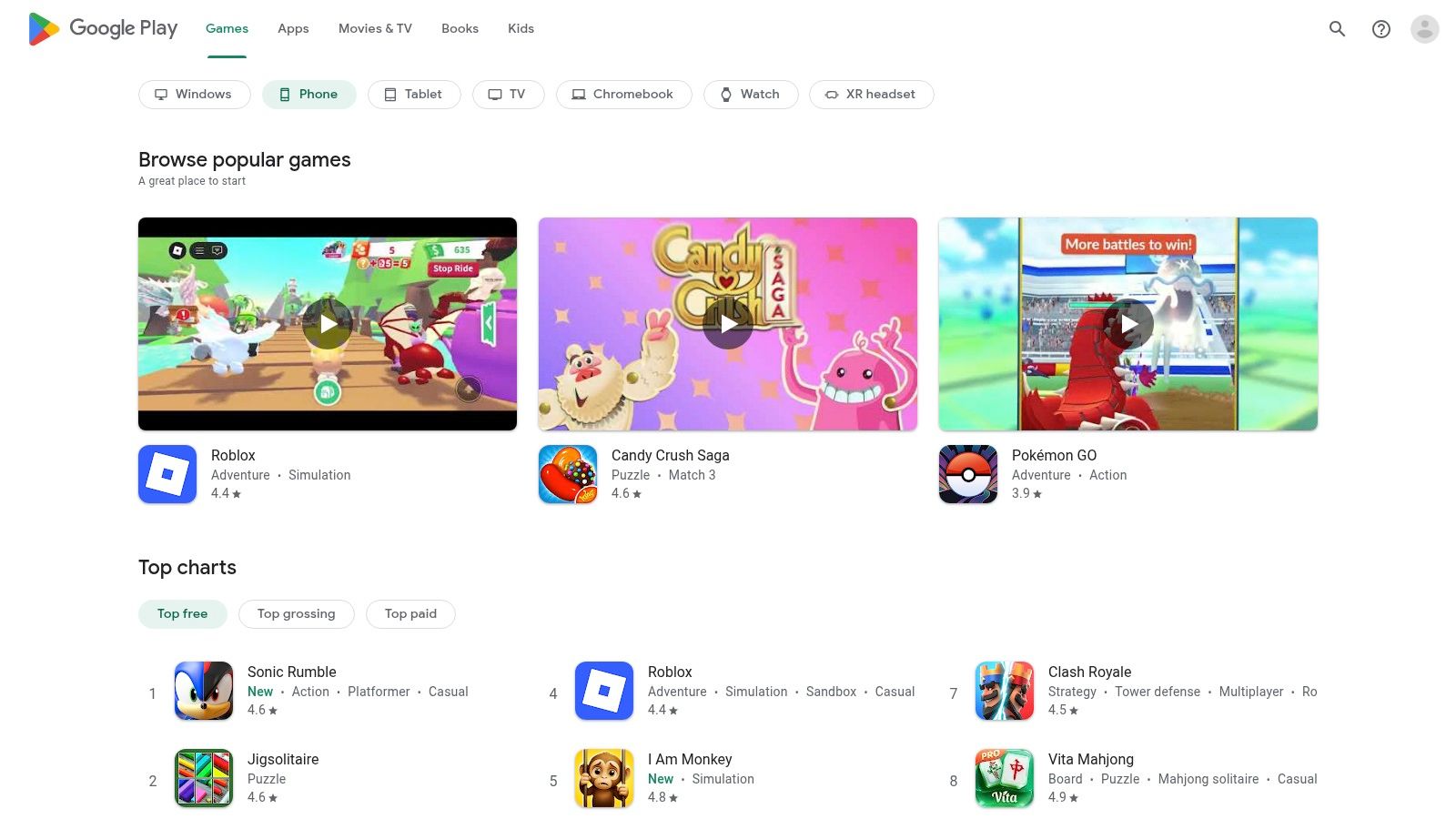Switch to the Top grossing chart
Viewport: 1456px width, 819px height.
point(296,613)
